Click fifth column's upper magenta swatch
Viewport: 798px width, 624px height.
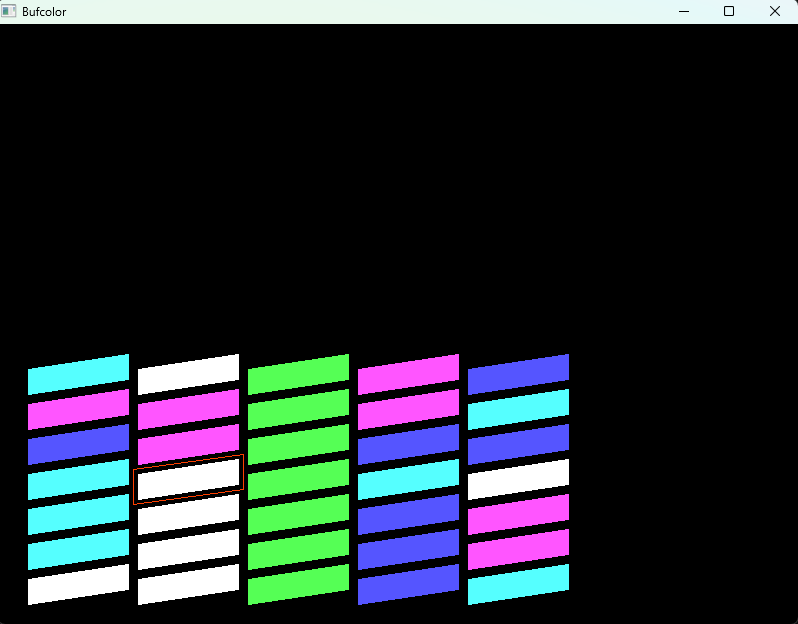point(518,515)
